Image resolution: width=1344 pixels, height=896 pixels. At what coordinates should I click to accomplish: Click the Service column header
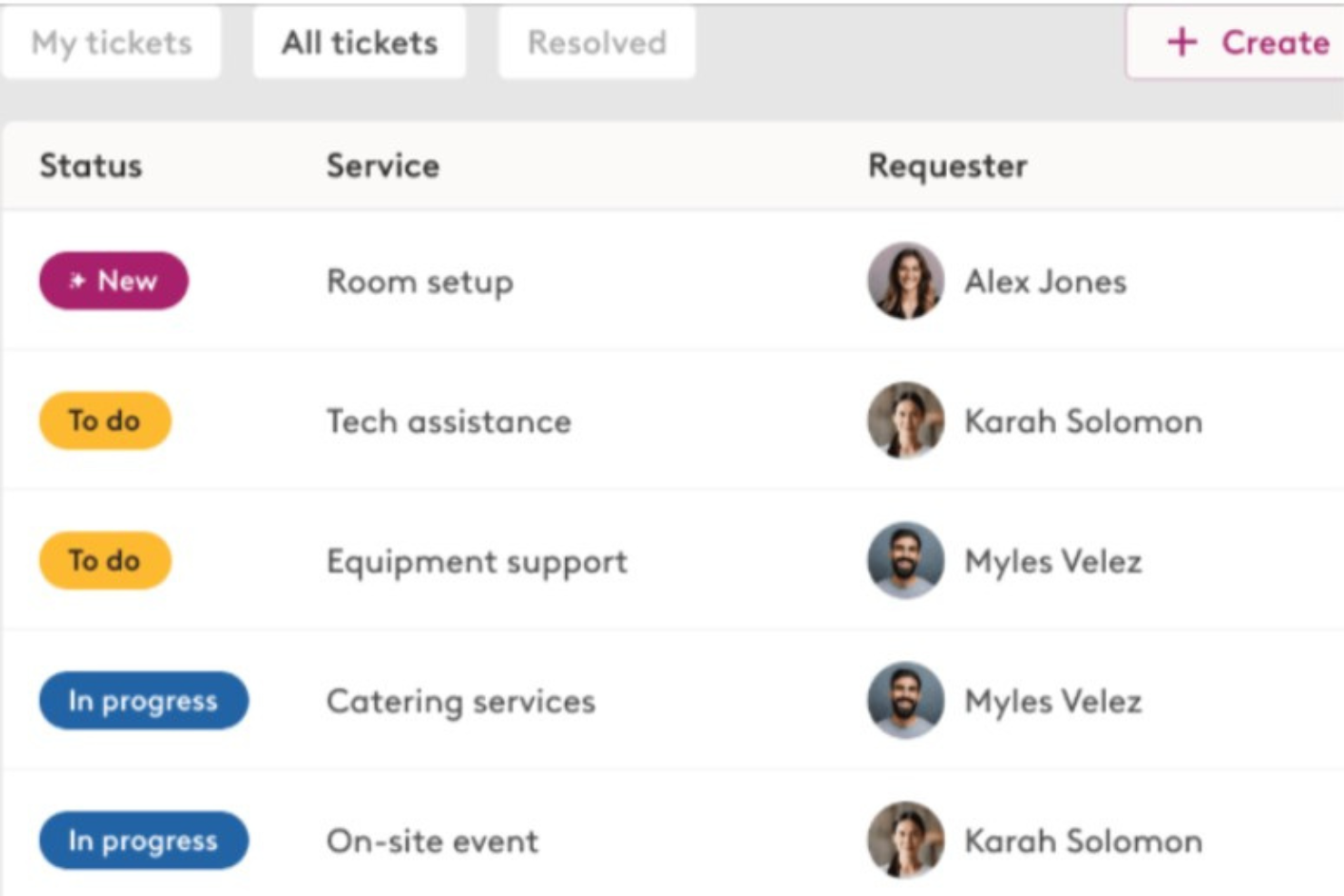(x=382, y=166)
